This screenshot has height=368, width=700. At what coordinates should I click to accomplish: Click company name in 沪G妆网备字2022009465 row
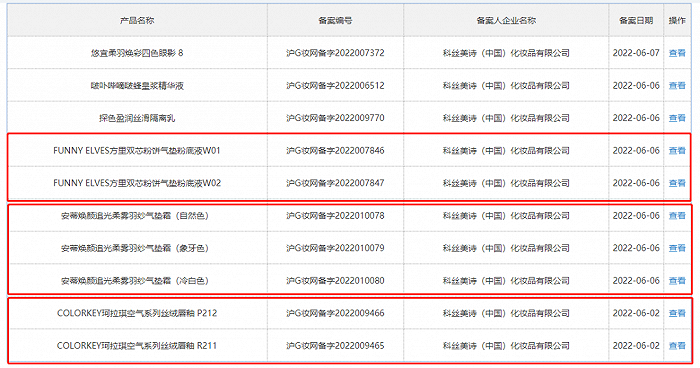506,346
